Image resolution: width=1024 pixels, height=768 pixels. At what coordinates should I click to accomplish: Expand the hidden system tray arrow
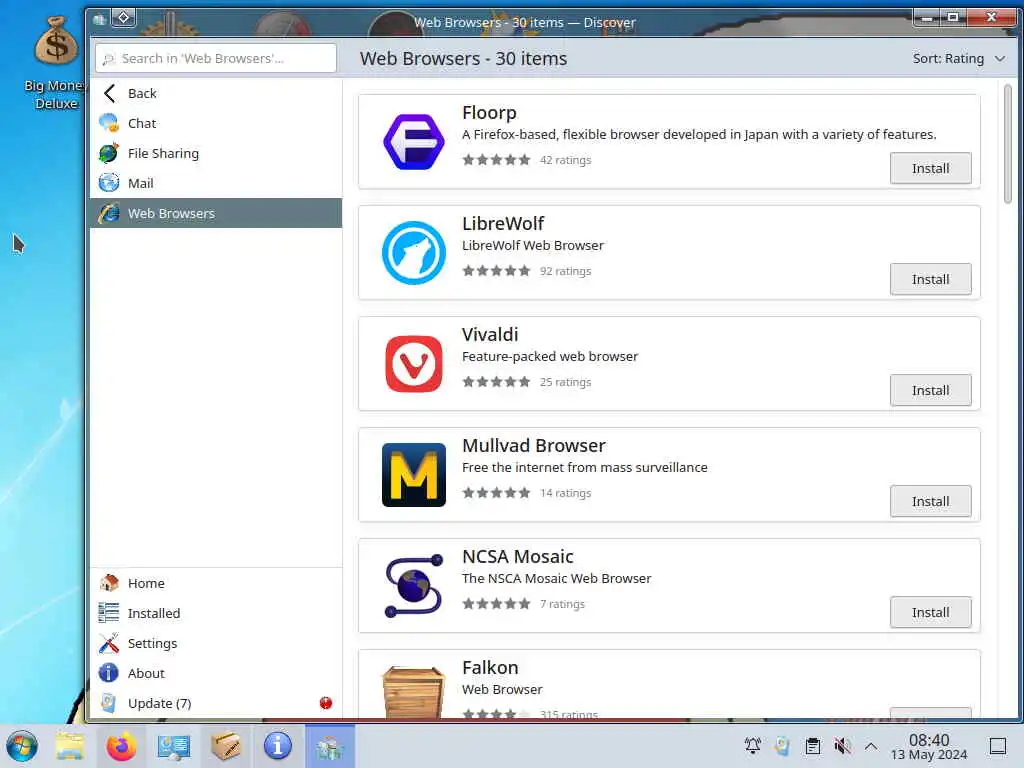(871, 746)
